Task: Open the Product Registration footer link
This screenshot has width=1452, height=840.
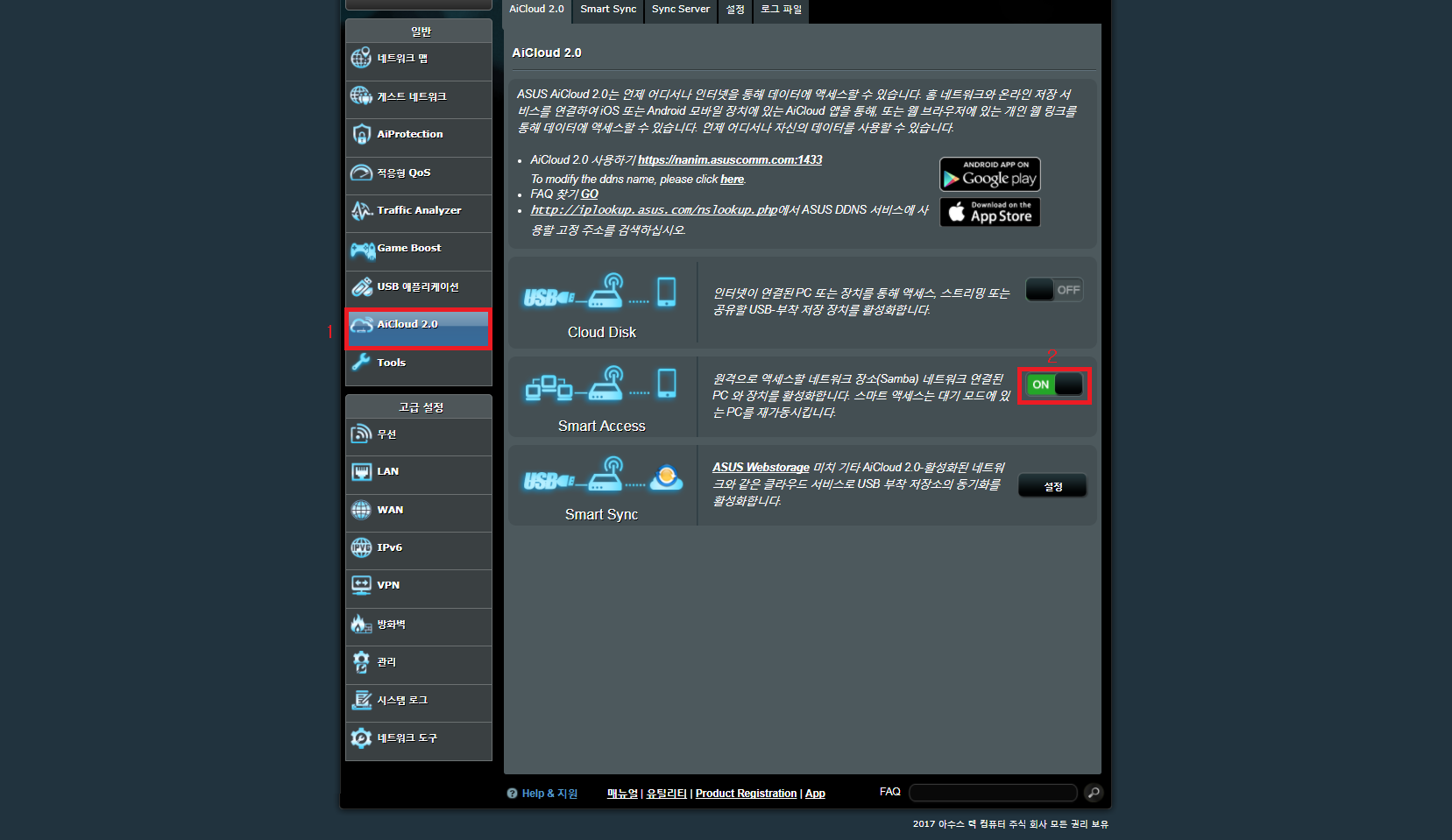Action: 746,794
